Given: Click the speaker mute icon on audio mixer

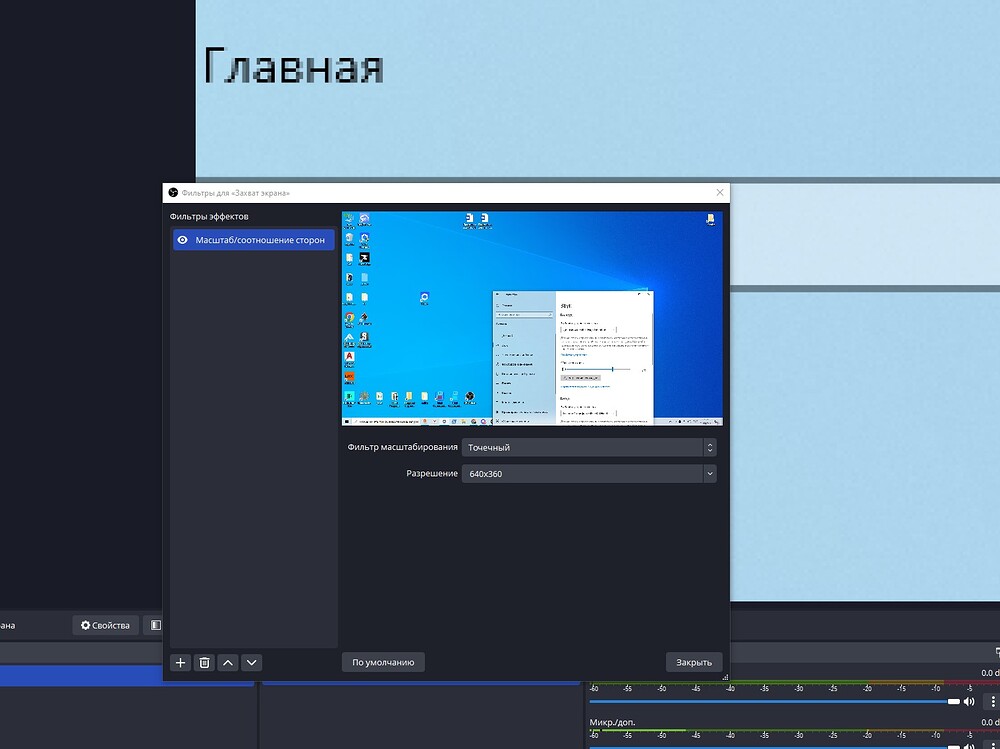Looking at the screenshot, I should [969, 702].
